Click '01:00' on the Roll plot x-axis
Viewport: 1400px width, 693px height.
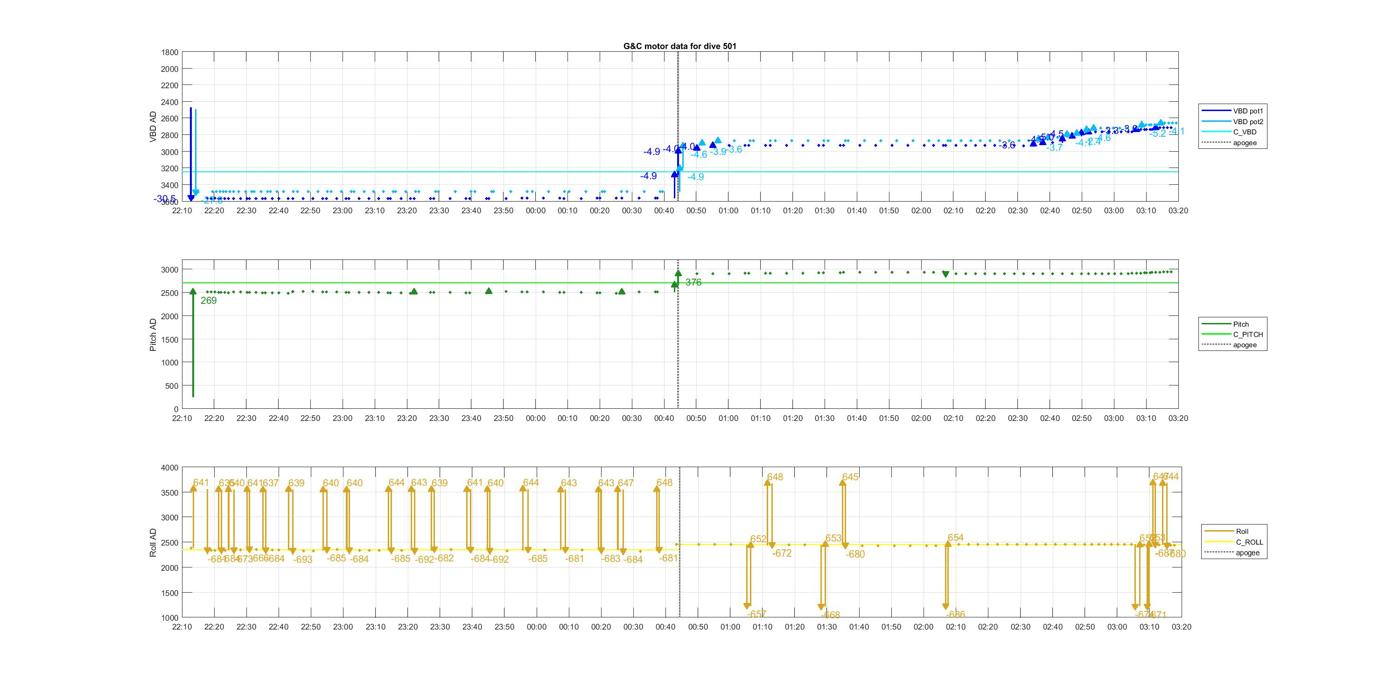click(x=731, y=627)
